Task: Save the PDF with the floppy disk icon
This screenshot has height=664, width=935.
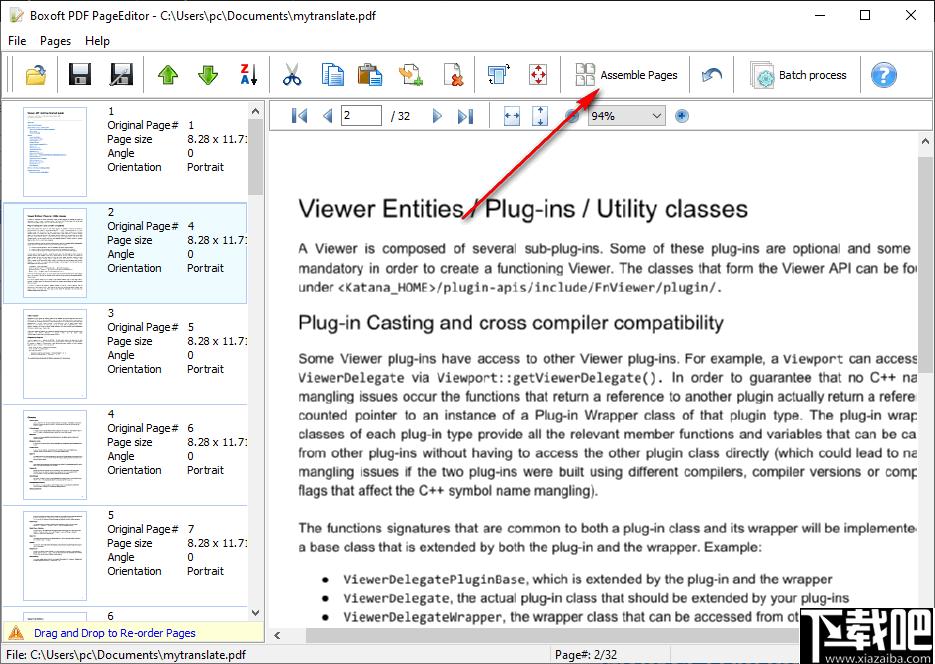Action: pos(79,75)
